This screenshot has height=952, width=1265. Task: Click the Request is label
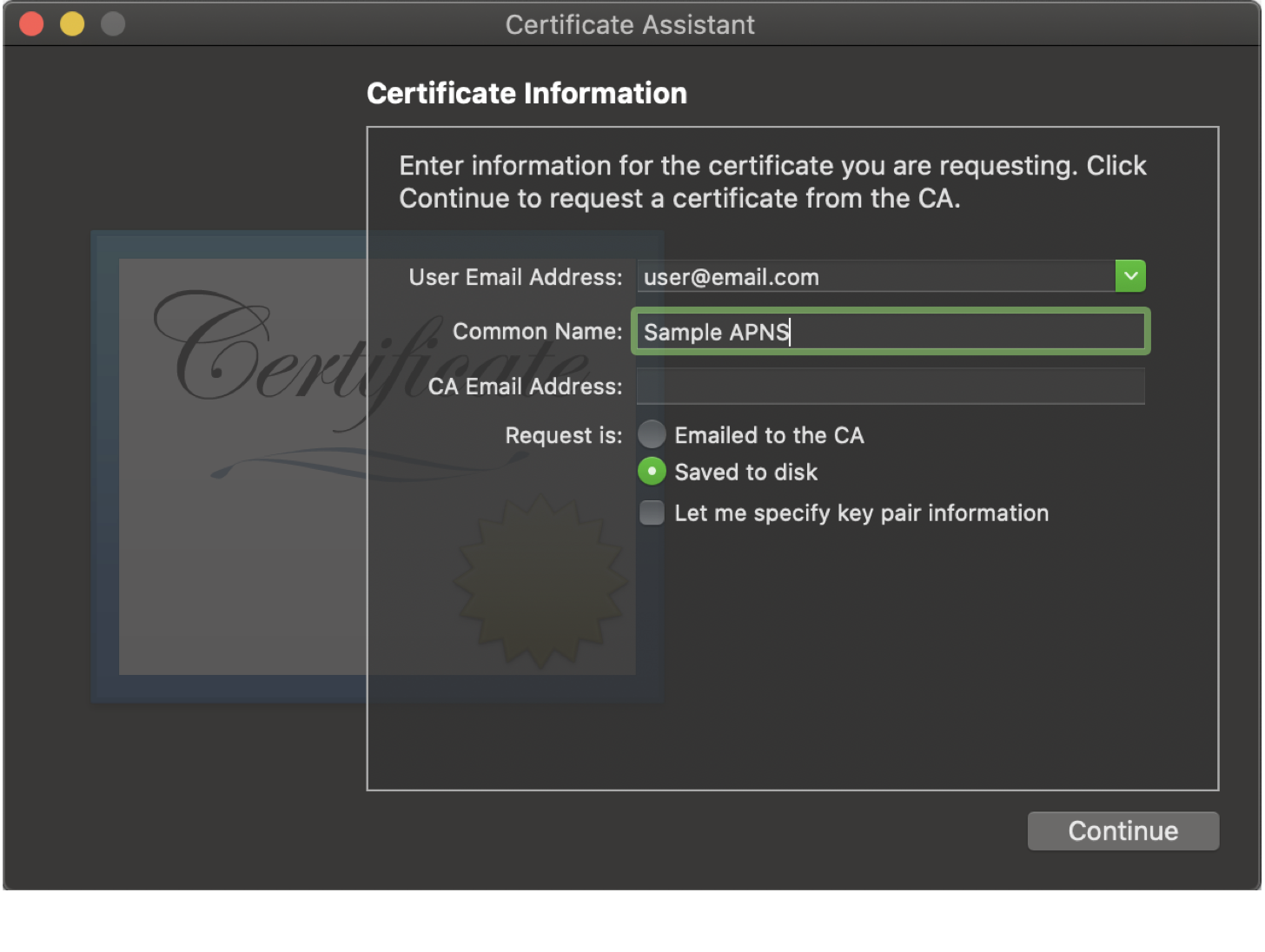pos(563,434)
